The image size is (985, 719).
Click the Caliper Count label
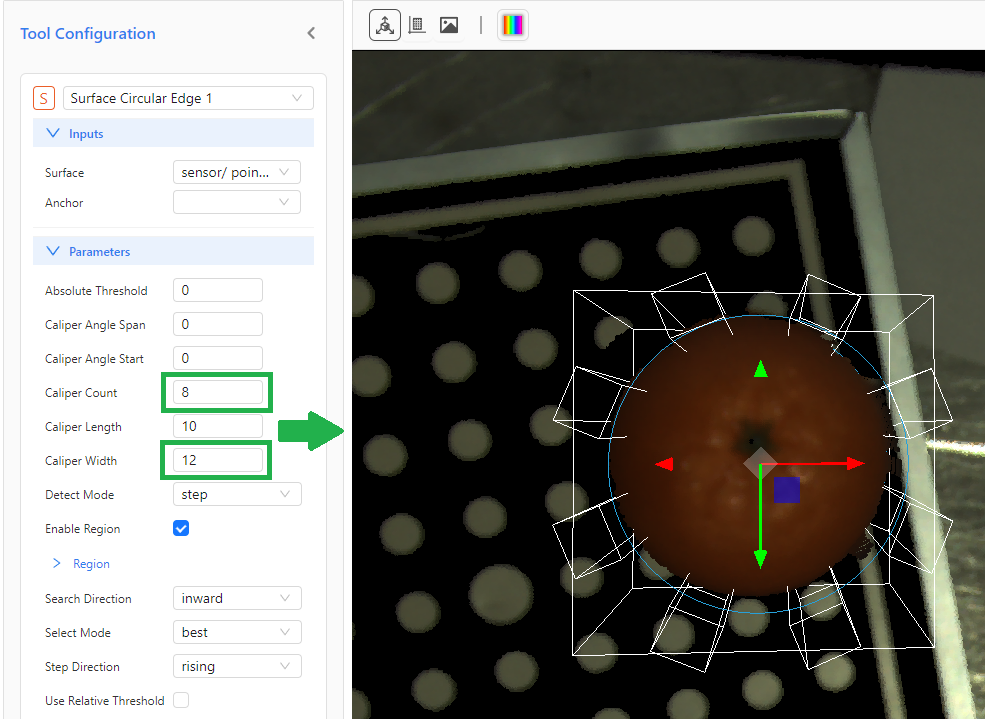pos(81,392)
